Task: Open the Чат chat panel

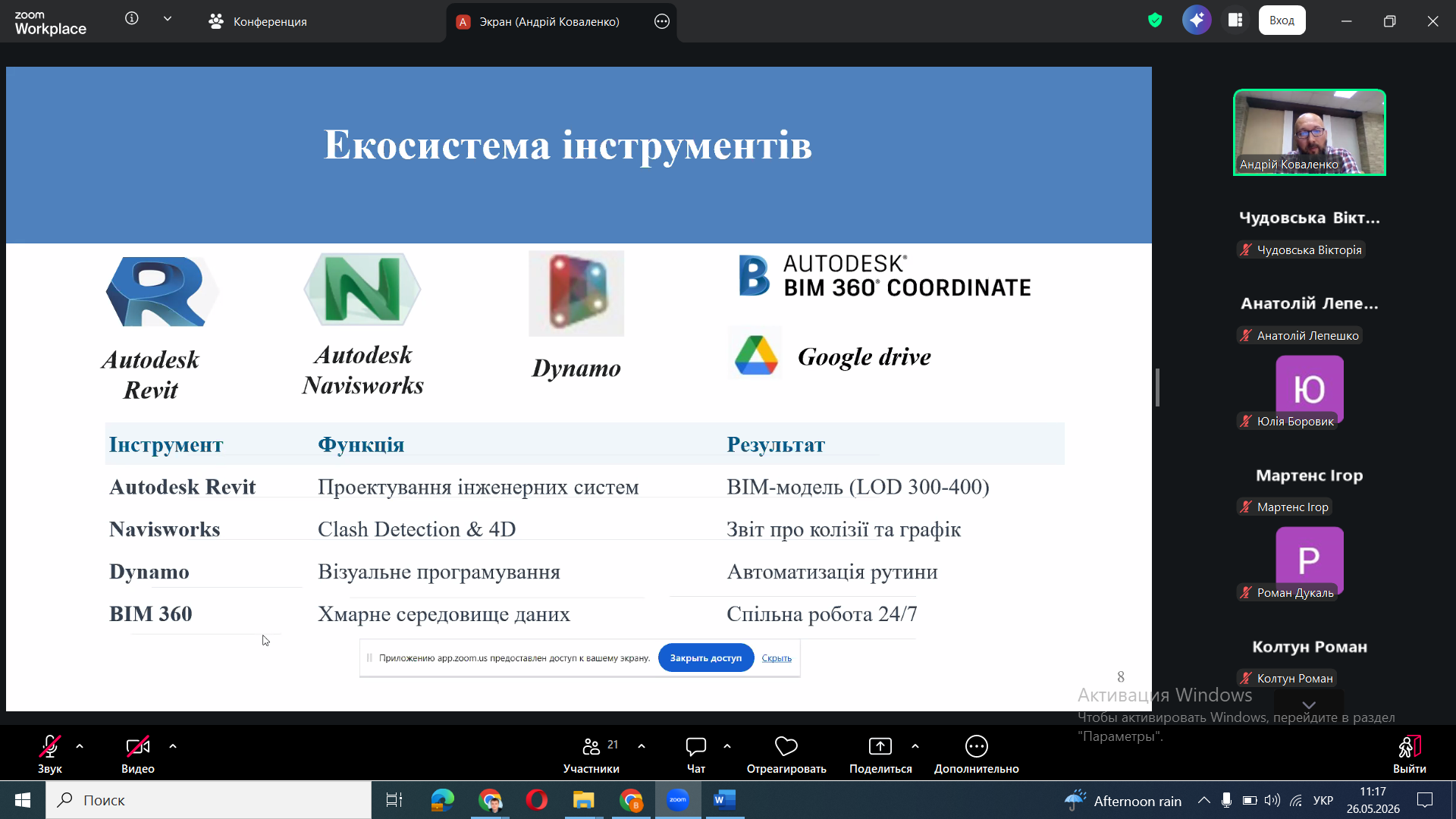Action: 695,754
